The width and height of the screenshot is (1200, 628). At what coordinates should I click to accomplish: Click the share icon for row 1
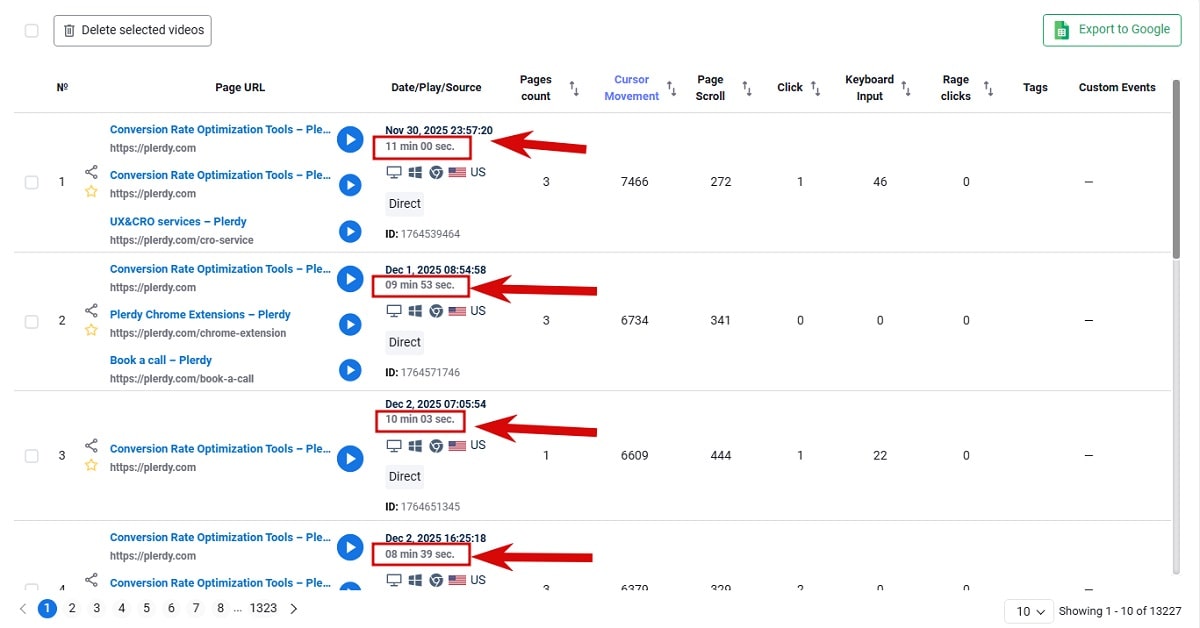point(91,172)
